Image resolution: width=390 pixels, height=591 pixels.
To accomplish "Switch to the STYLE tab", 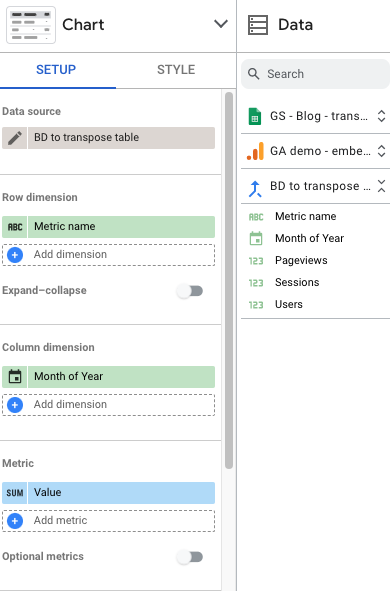I will [176, 70].
